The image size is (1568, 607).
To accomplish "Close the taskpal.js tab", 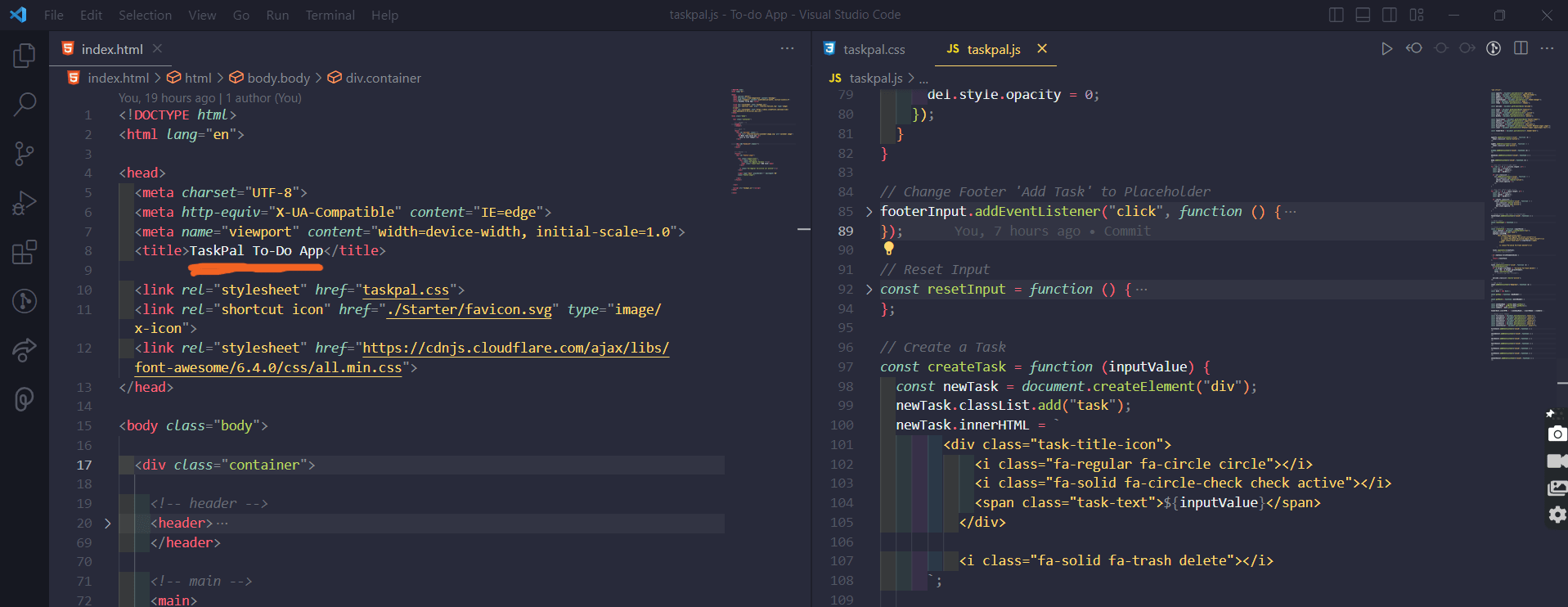I will [1042, 48].
